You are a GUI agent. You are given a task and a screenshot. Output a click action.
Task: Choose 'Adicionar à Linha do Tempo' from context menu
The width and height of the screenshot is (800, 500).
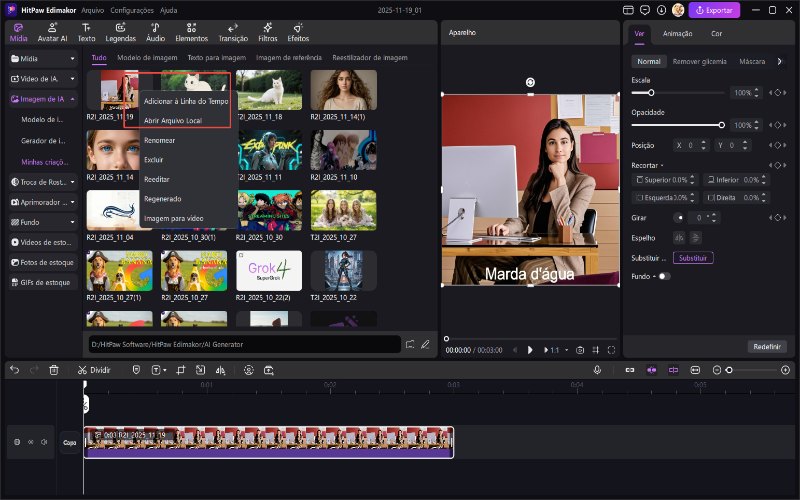[x=186, y=102]
